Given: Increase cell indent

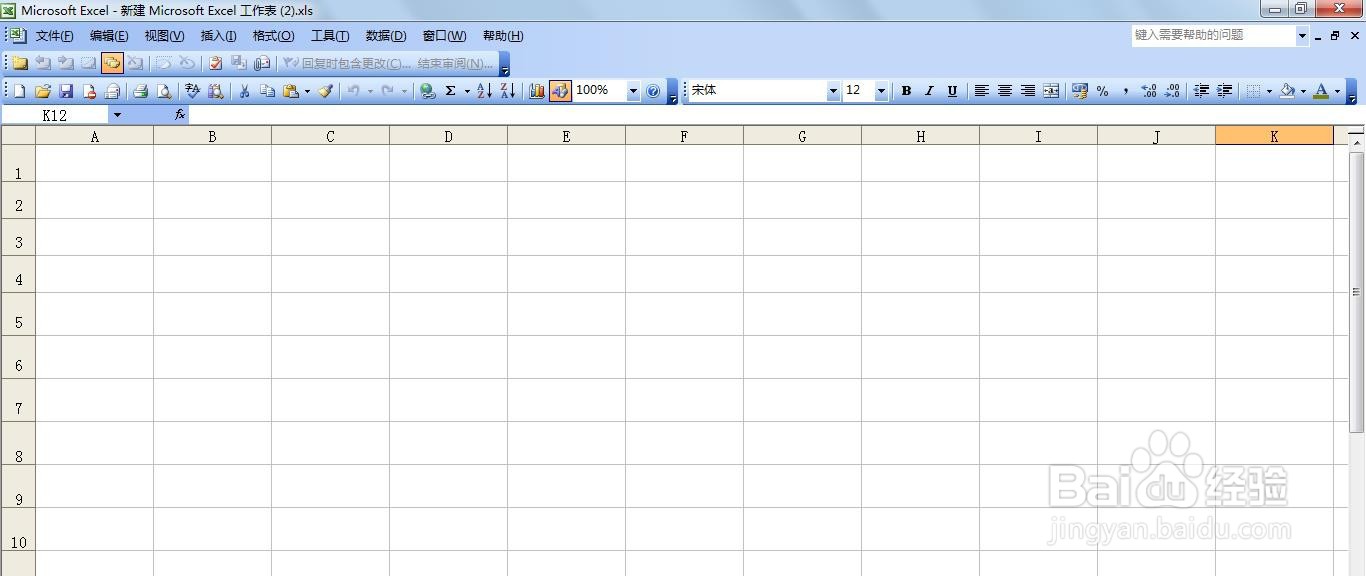Looking at the screenshot, I should [1224, 91].
